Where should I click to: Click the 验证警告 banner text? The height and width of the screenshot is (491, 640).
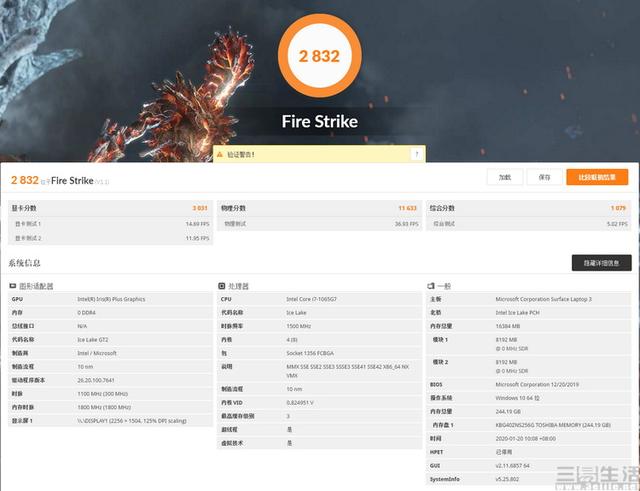(x=241, y=155)
